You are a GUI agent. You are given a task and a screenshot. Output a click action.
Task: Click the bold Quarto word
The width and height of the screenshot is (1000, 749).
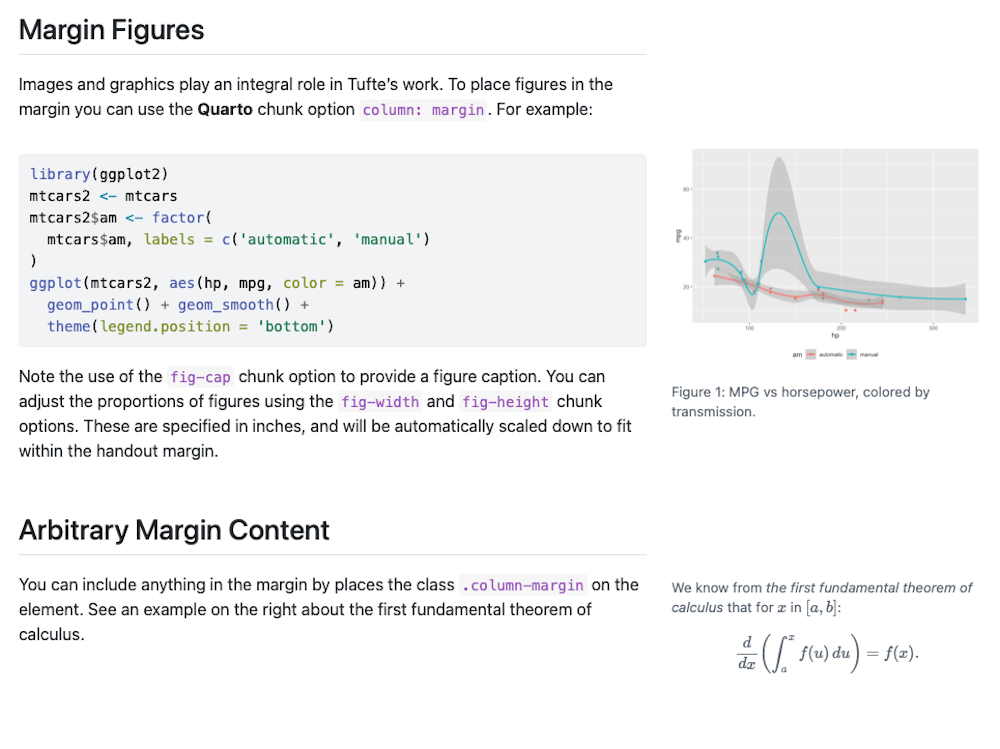(225, 109)
